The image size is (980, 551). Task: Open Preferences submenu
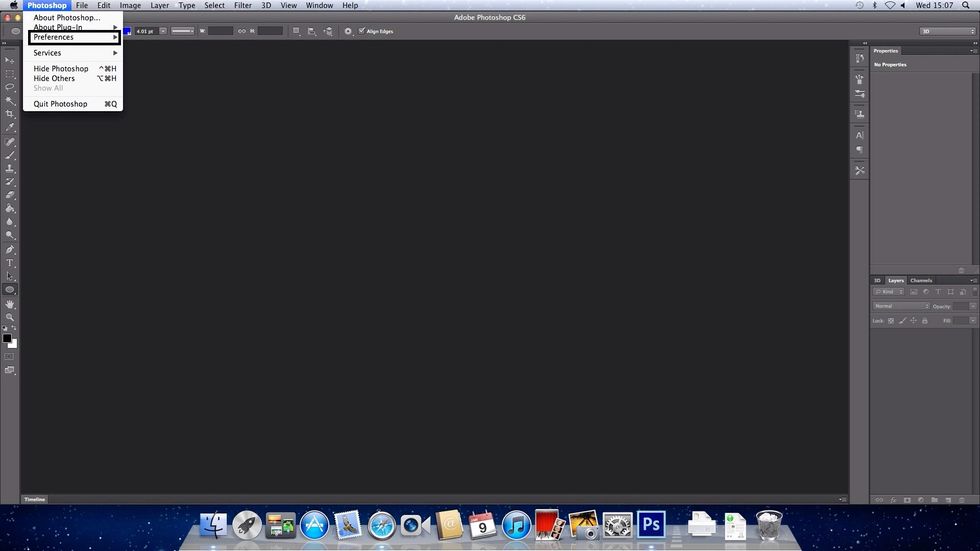tap(74, 37)
